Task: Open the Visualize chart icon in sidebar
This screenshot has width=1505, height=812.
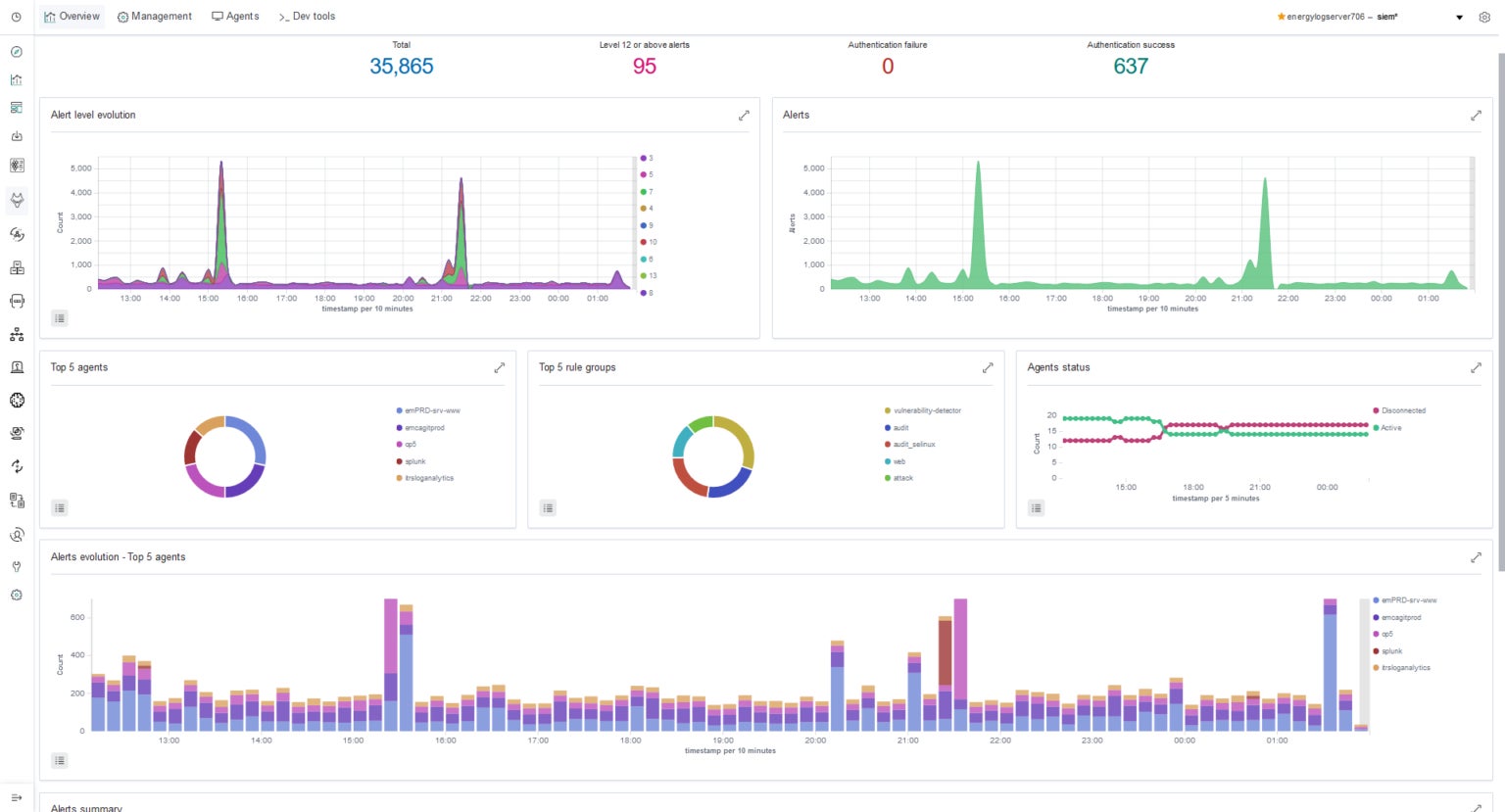Action: click(17, 80)
